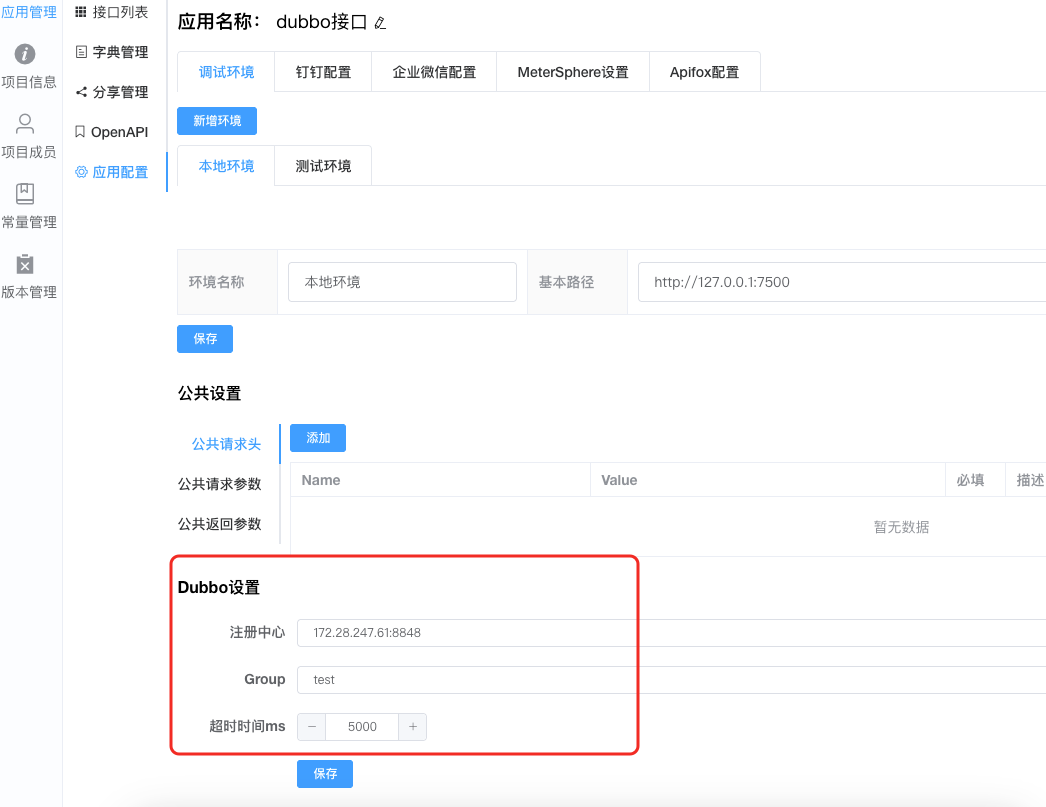Click the edit pencil icon beside dubbo接口
This screenshot has height=807, width=1046.
(x=379, y=23)
